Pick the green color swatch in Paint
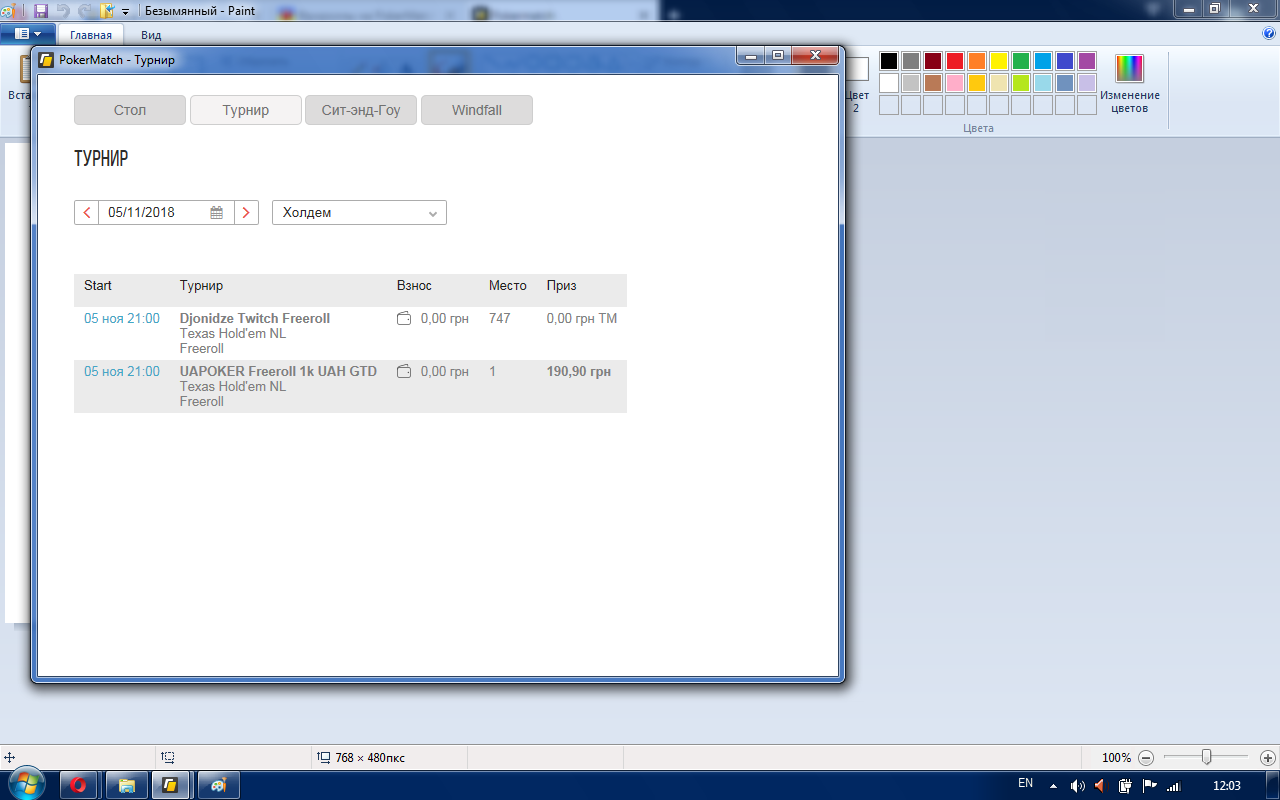Image resolution: width=1280 pixels, height=800 pixels. coord(1021,61)
